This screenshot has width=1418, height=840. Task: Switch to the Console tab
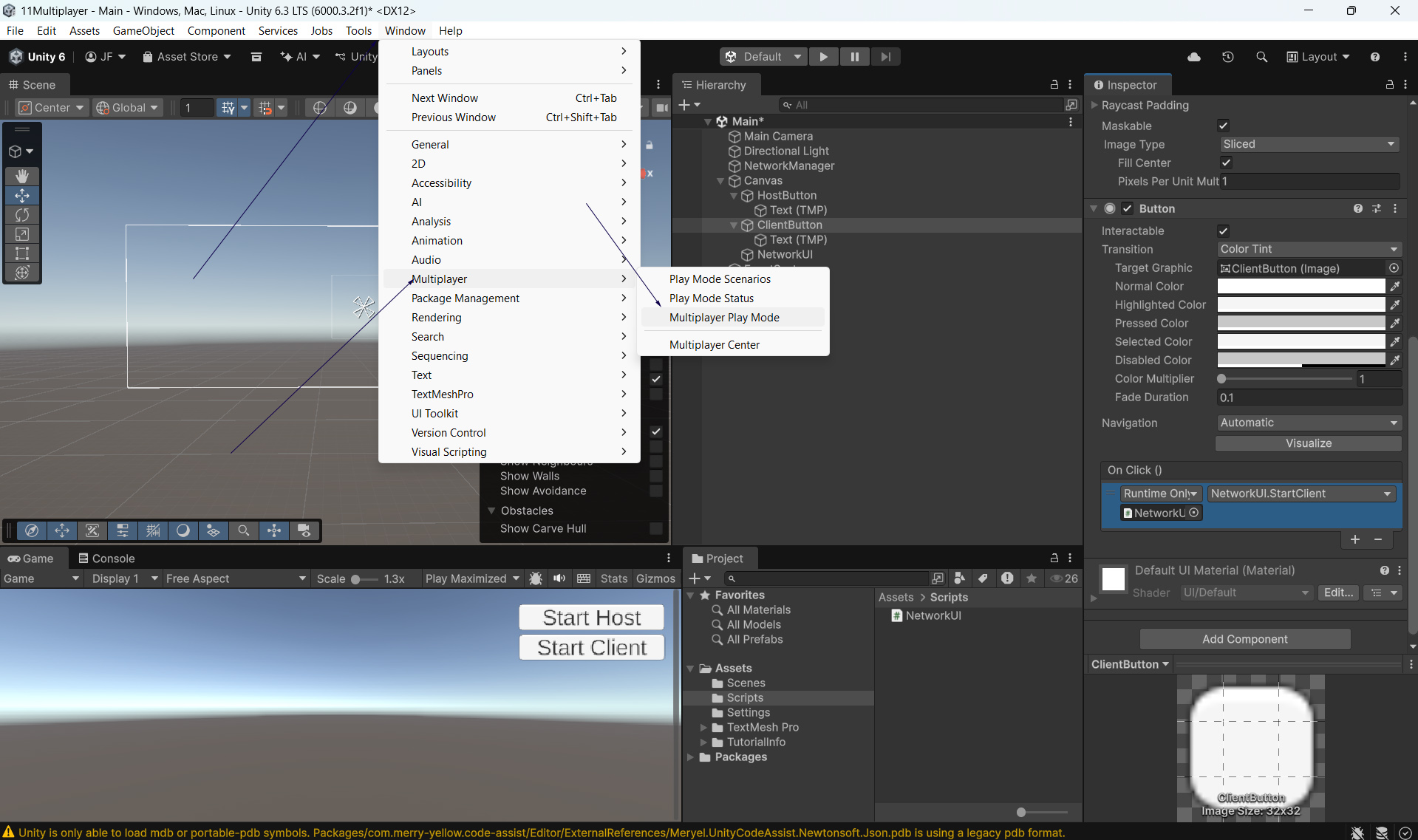(x=106, y=559)
